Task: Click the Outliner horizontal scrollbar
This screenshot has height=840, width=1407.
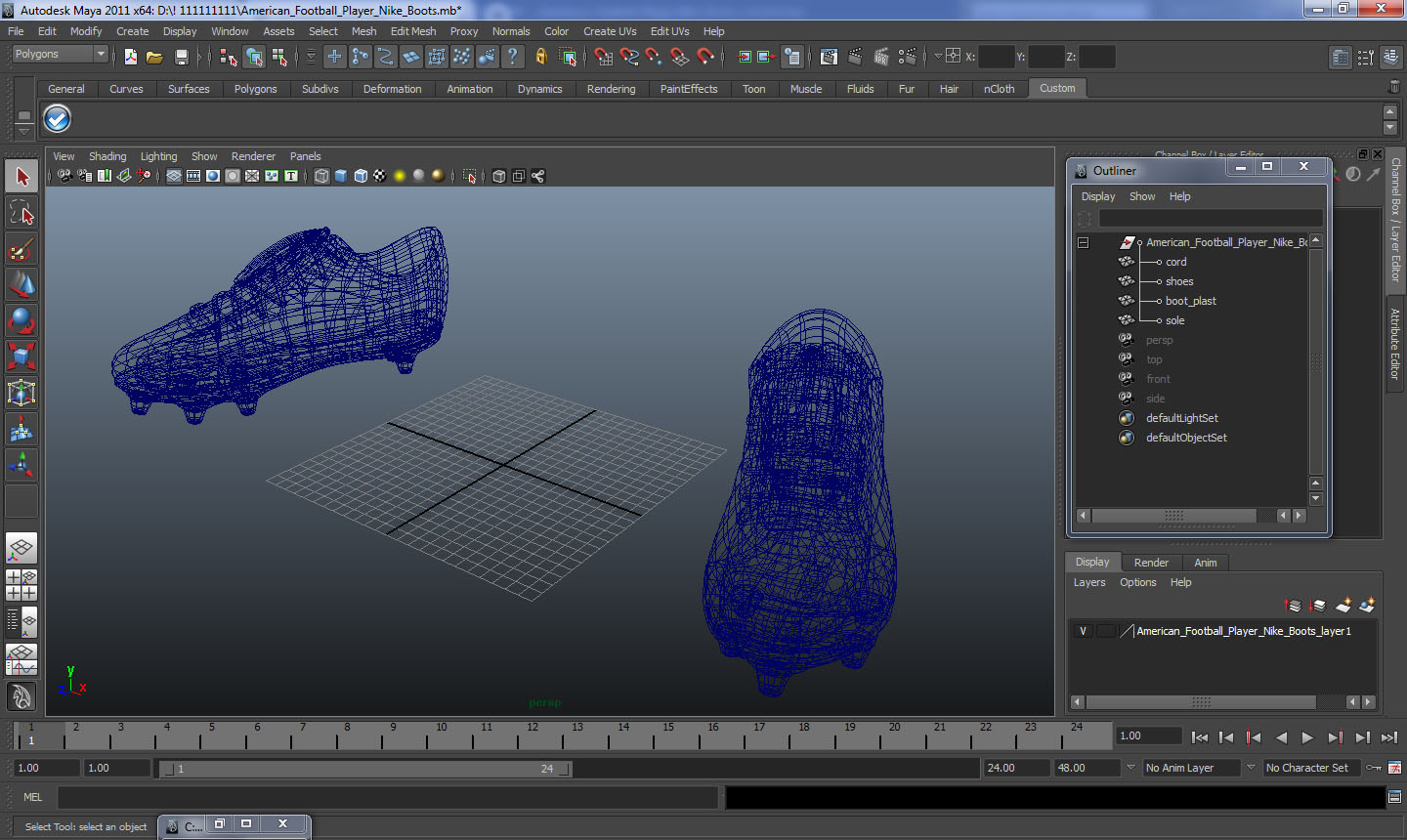Action: point(1174,515)
